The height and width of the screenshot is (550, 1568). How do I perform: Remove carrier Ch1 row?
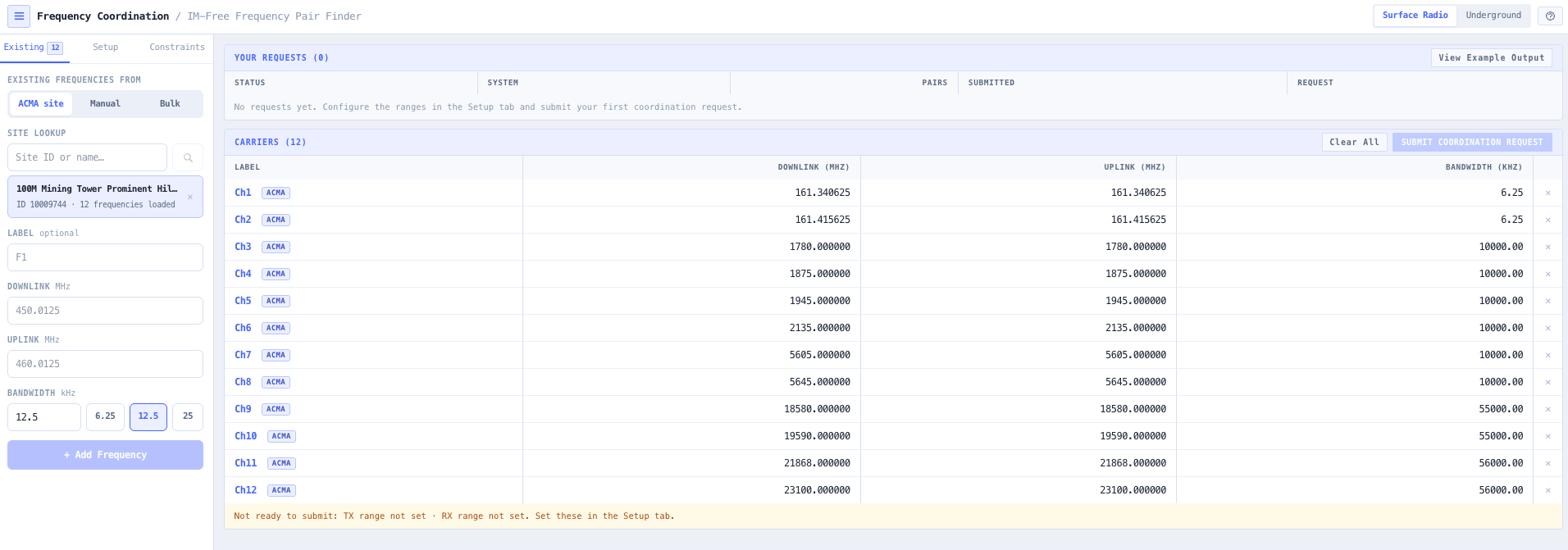point(1548,193)
